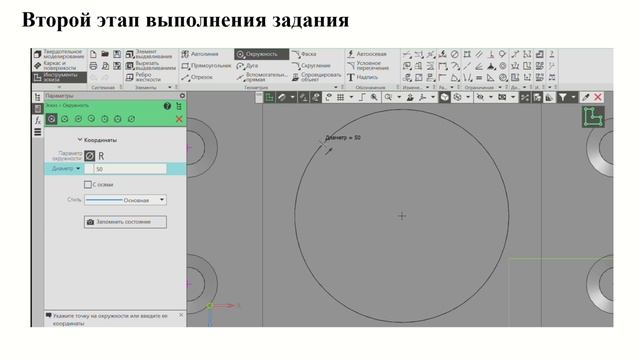
Task: Activate the Отрезок line segment tool
Action: tap(198, 77)
